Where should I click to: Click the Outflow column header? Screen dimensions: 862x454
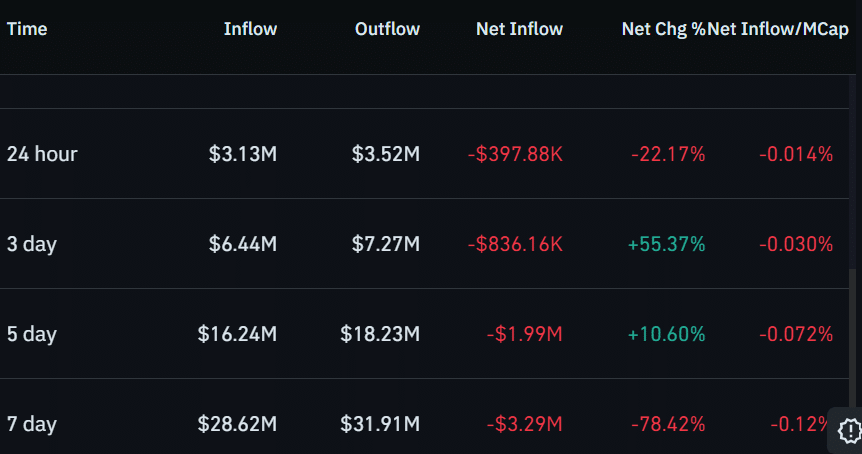[387, 29]
